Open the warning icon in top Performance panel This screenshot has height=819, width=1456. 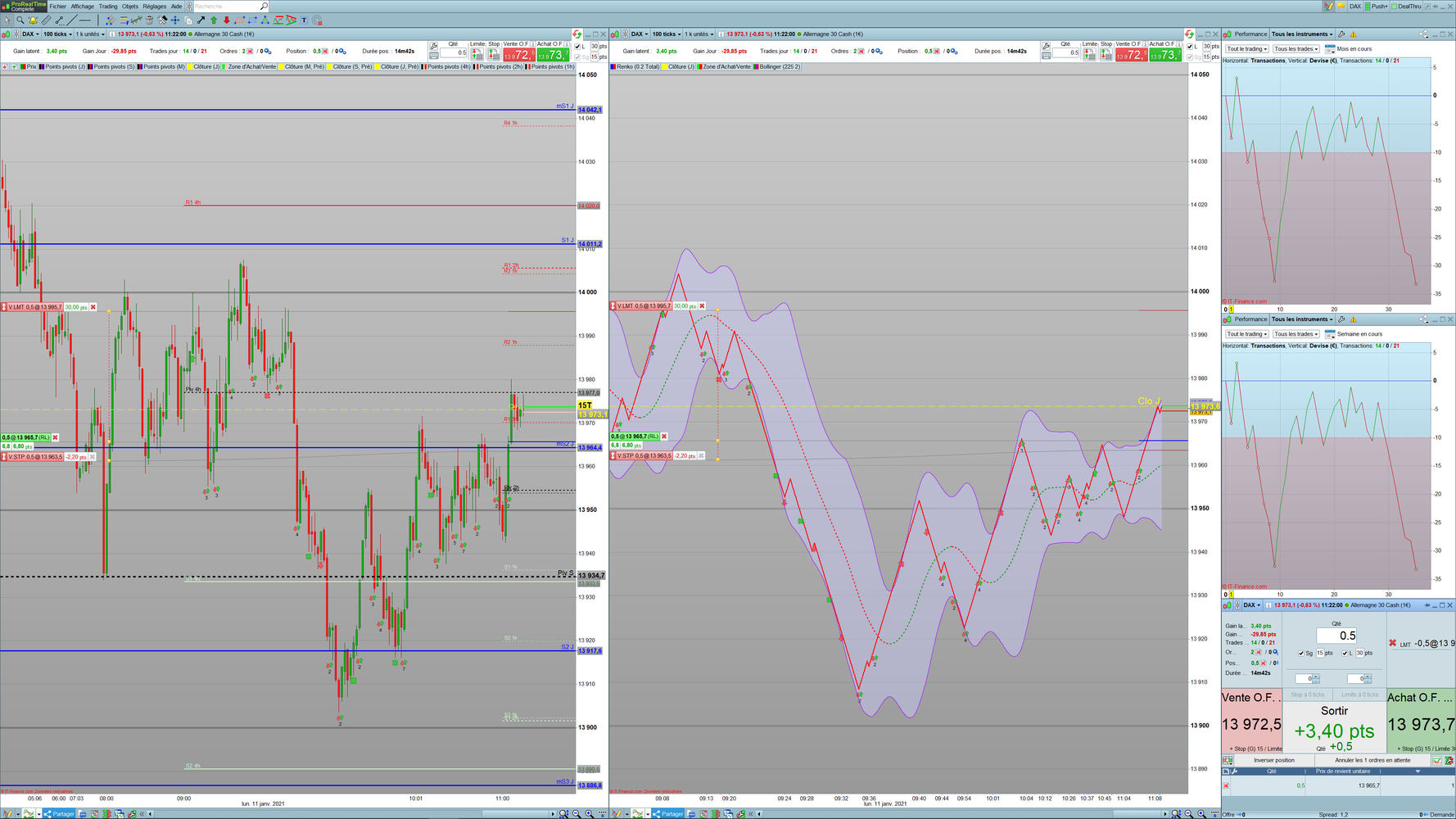(x=1353, y=34)
